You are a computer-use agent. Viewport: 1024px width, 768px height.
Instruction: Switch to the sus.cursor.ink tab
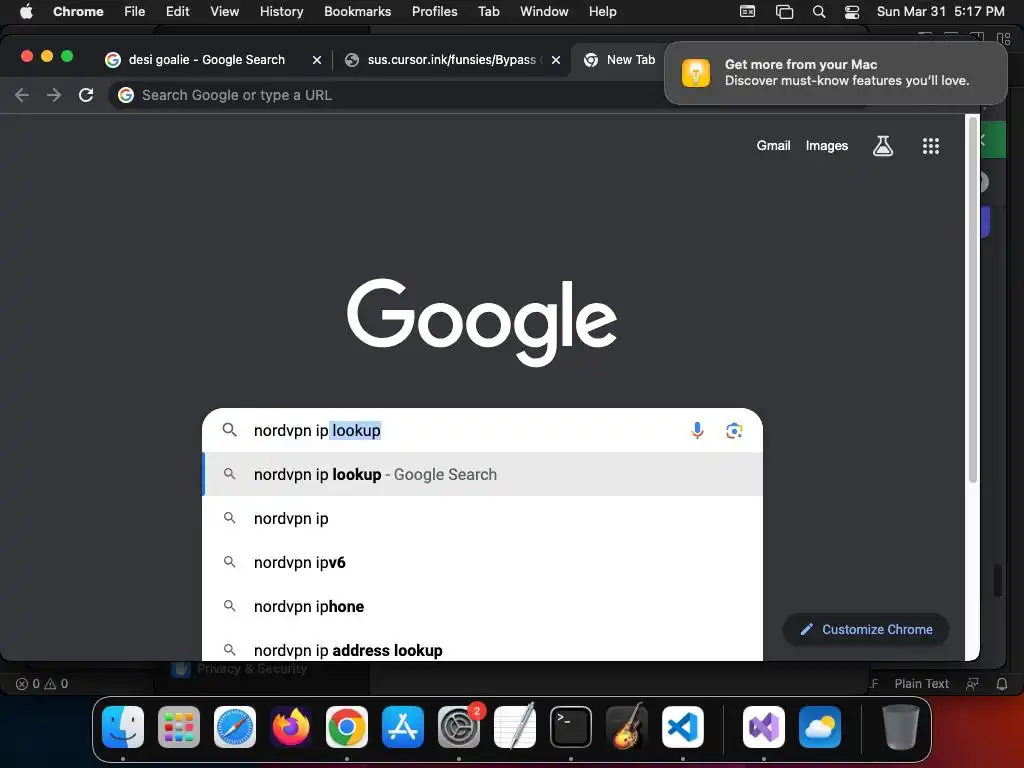(451, 59)
